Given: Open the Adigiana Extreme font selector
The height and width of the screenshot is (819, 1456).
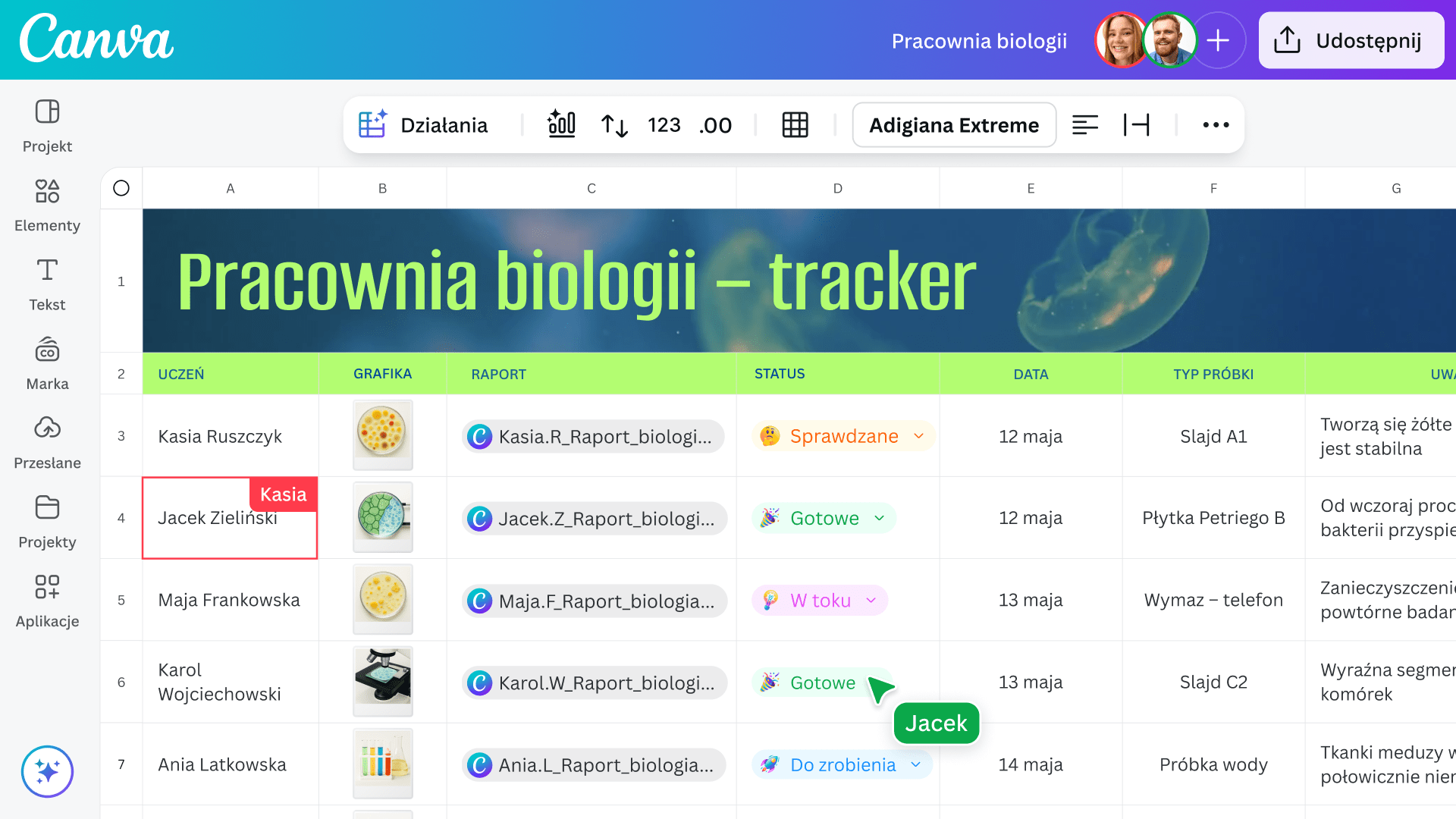Looking at the screenshot, I should click(x=954, y=125).
